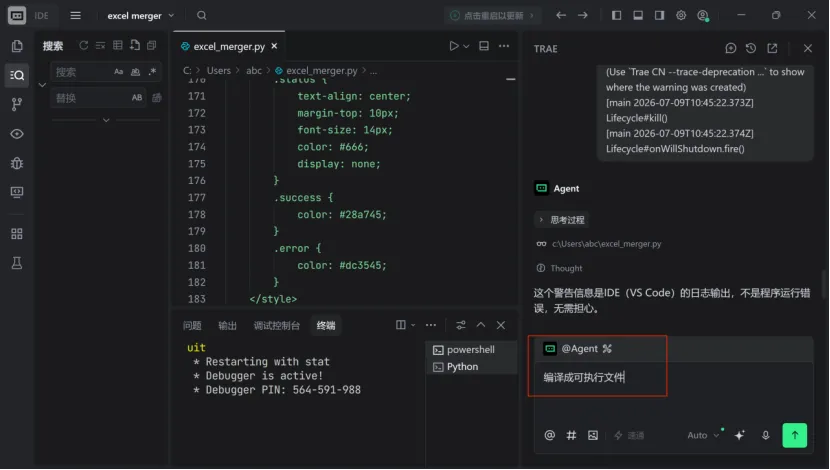Toggle the bottom panel layout
Screen dimensions: 830x470
point(638,15)
